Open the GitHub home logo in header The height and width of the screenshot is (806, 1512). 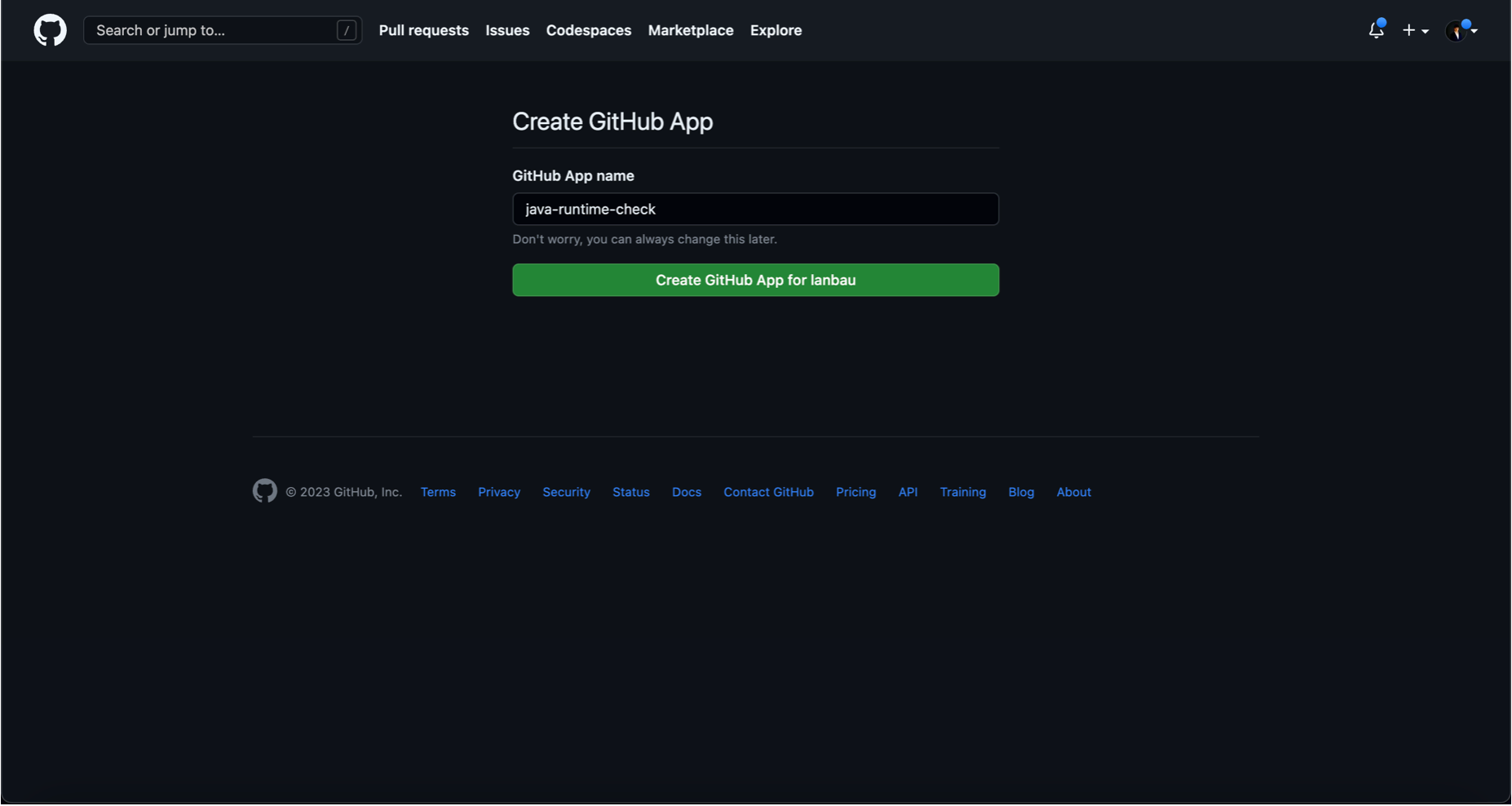click(x=50, y=30)
